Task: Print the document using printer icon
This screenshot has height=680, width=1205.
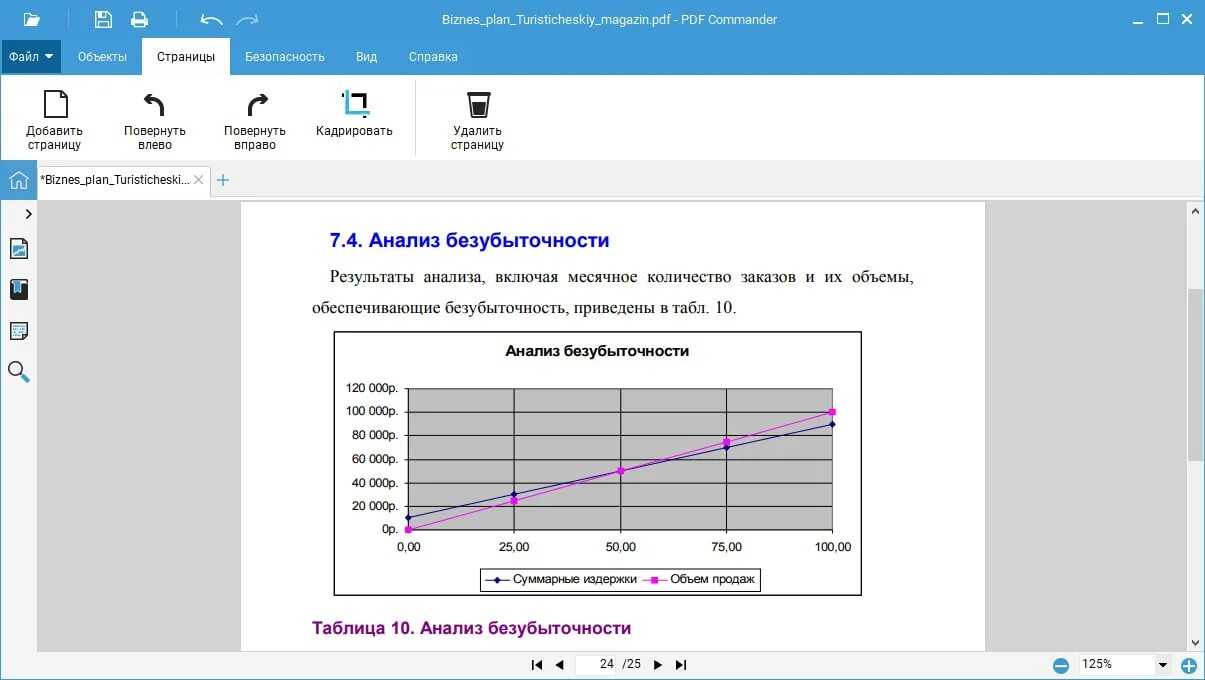Action: click(x=139, y=19)
